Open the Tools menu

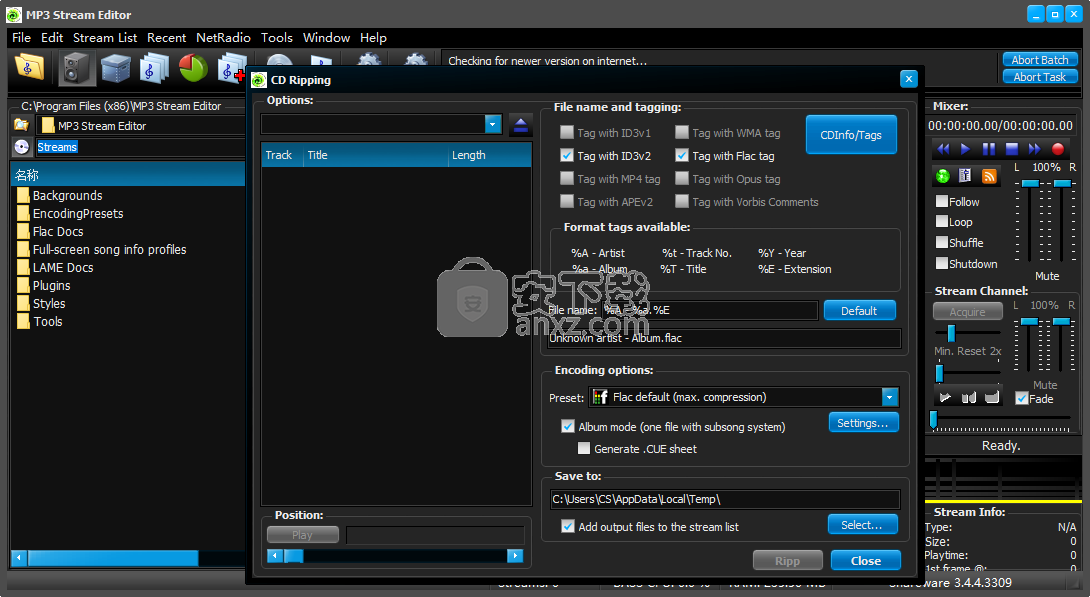click(x=277, y=38)
